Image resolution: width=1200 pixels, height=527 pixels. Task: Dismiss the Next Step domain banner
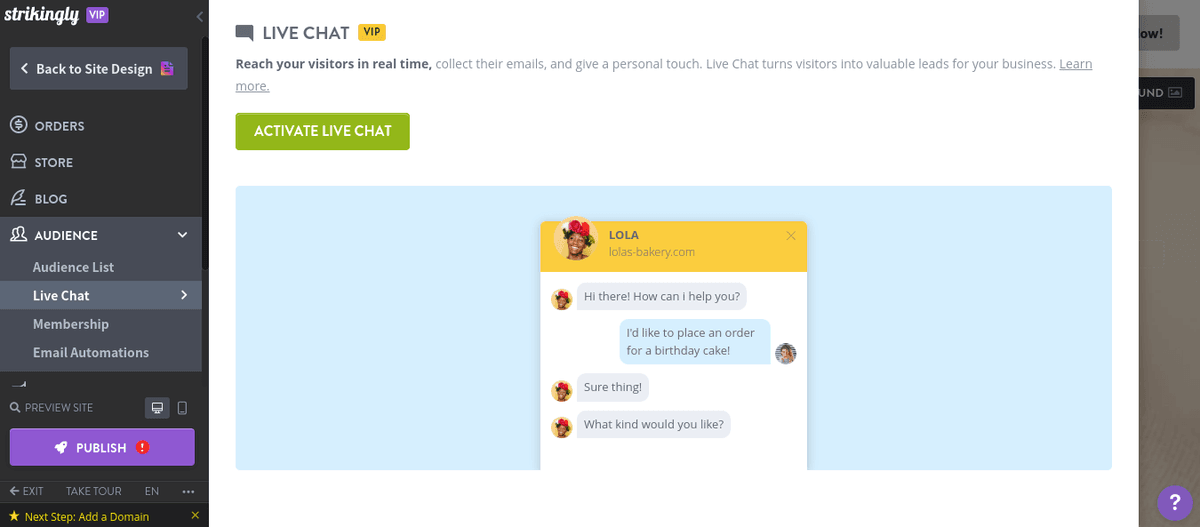pyautogui.click(x=195, y=516)
